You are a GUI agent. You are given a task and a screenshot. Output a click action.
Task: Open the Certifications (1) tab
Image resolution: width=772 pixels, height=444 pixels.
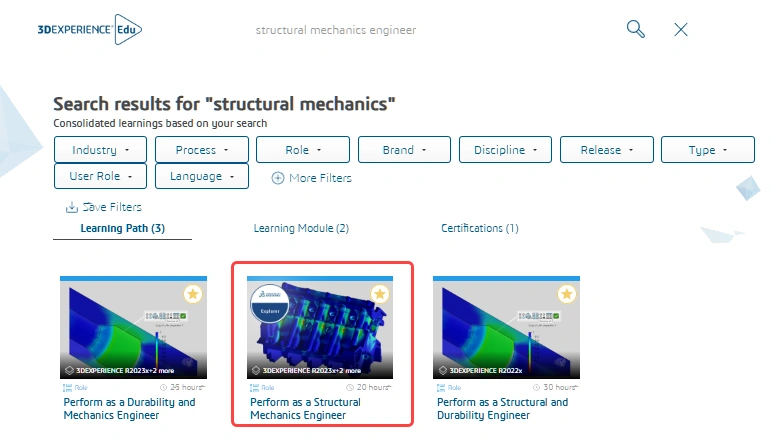(x=479, y=229)
